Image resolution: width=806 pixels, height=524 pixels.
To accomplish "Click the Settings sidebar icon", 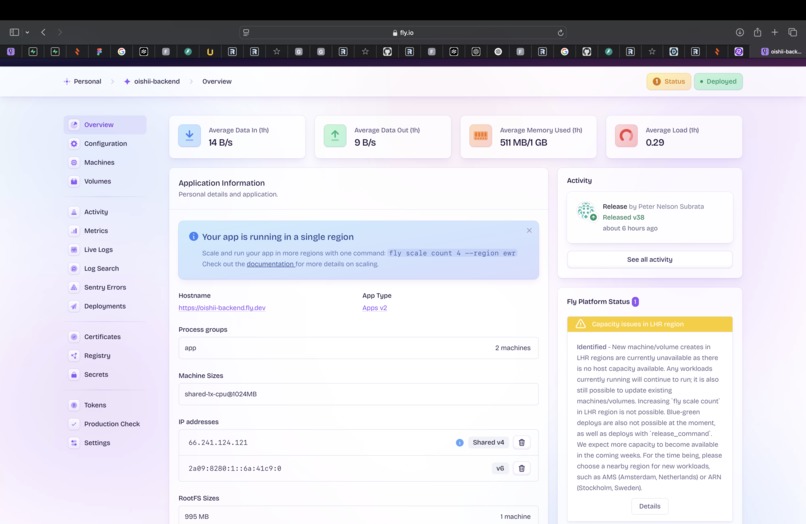I will coord(74,443).
